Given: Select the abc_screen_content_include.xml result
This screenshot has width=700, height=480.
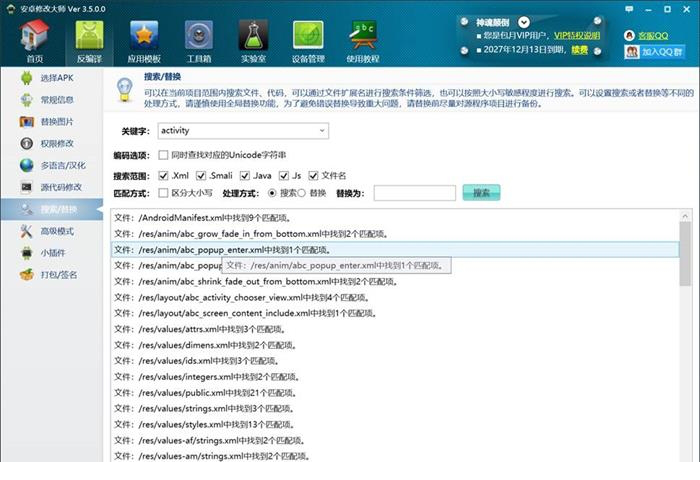Looking at the screenshot, I should pyautogui.click(x=395, y=313).
